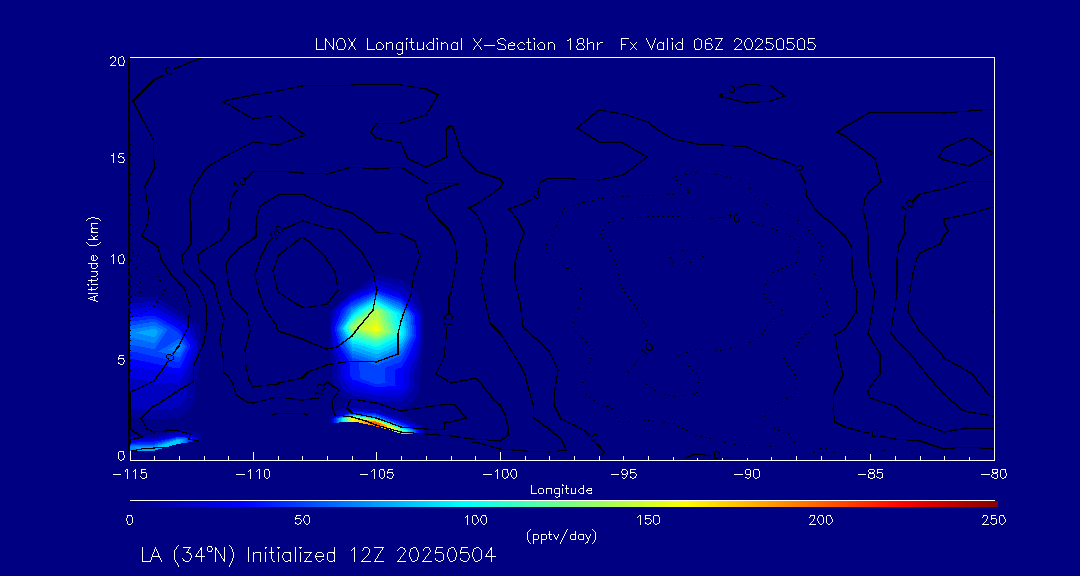1080x576 pixels.
Task: Select longitude tick label "-100"
Action: (x=500, y=475)
